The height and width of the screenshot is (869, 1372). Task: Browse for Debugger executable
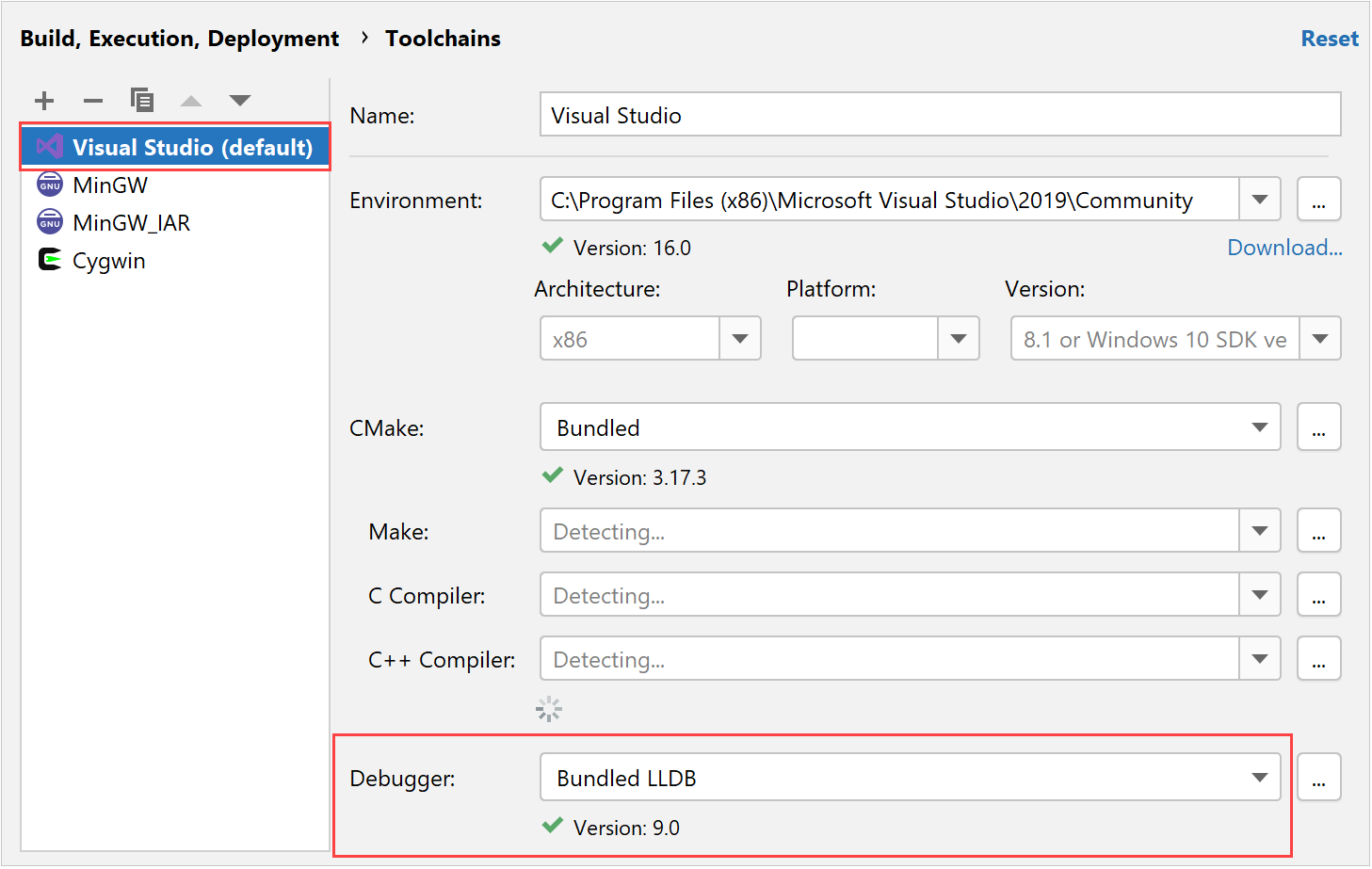tap(1318, 778)
